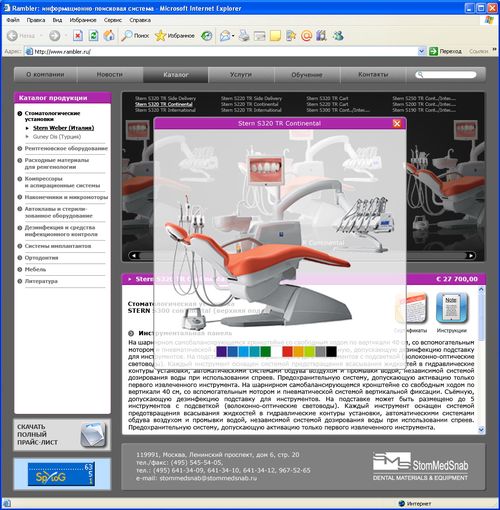Image resolution: width=500 pixels, height=510 pixels.
Task: Click the site search input field
Action: 446,75
